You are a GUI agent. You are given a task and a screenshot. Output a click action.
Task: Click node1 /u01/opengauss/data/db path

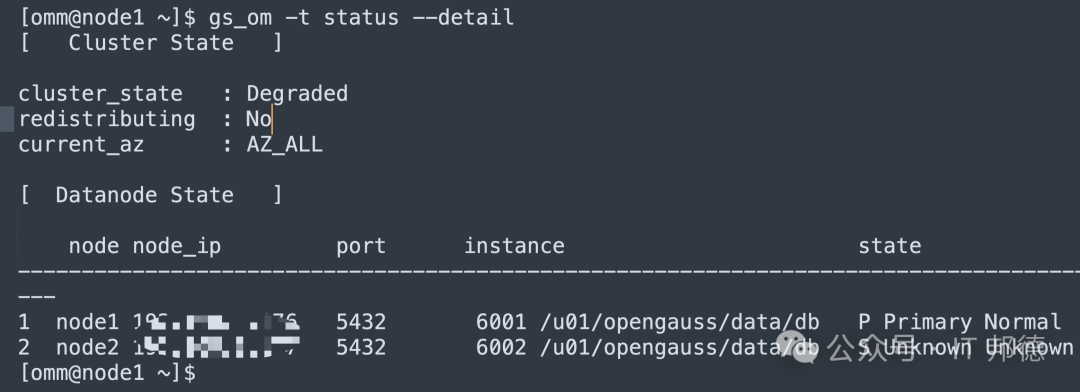pos(680,322)
